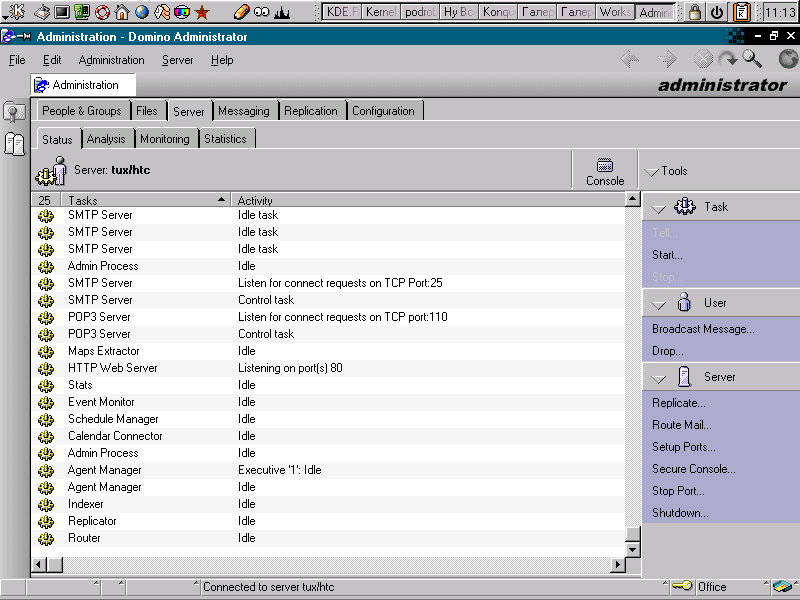
Task: Open the pencil editor icon in KDE panel
Action: (241, 12)
